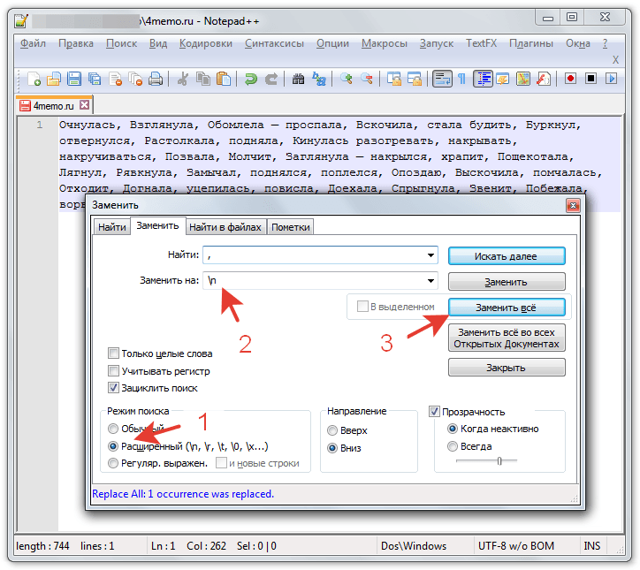Click 'Закрыть' button in dialog
Viewport: 640px width, 570px height.
click(x=507, y=367)
